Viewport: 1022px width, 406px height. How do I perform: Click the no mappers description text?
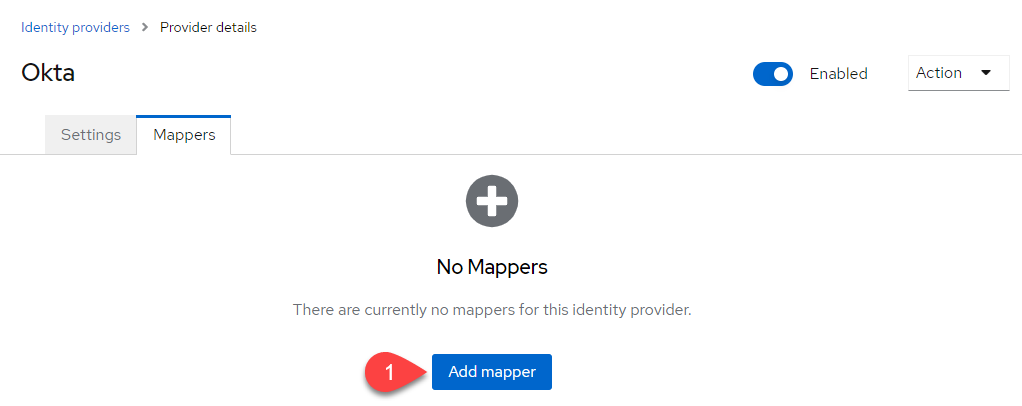pyautogui.click(x=492, y=310)
